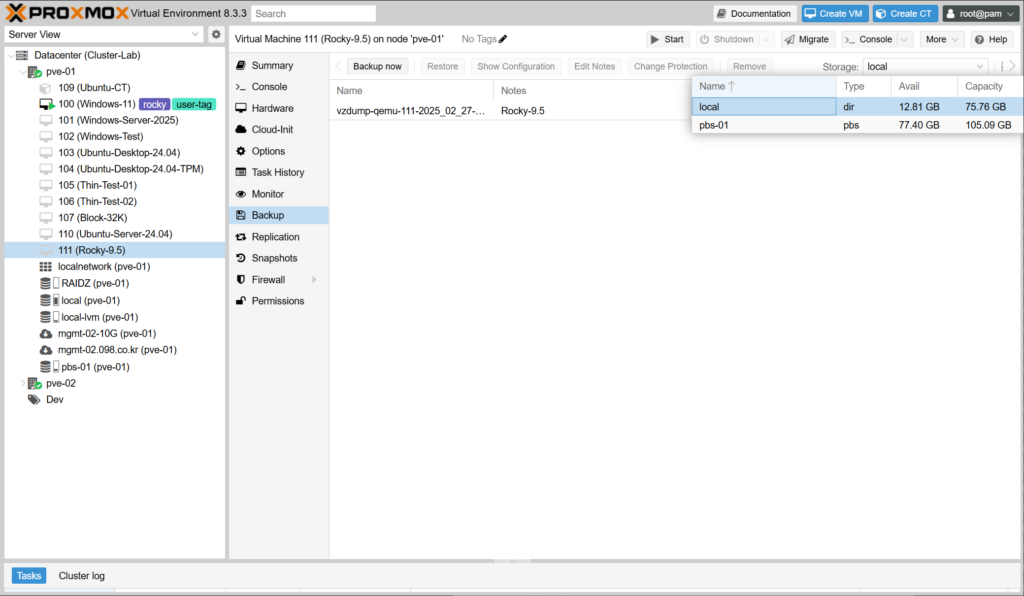Choose pbs-01 from the storage list

tap(716, 125)
